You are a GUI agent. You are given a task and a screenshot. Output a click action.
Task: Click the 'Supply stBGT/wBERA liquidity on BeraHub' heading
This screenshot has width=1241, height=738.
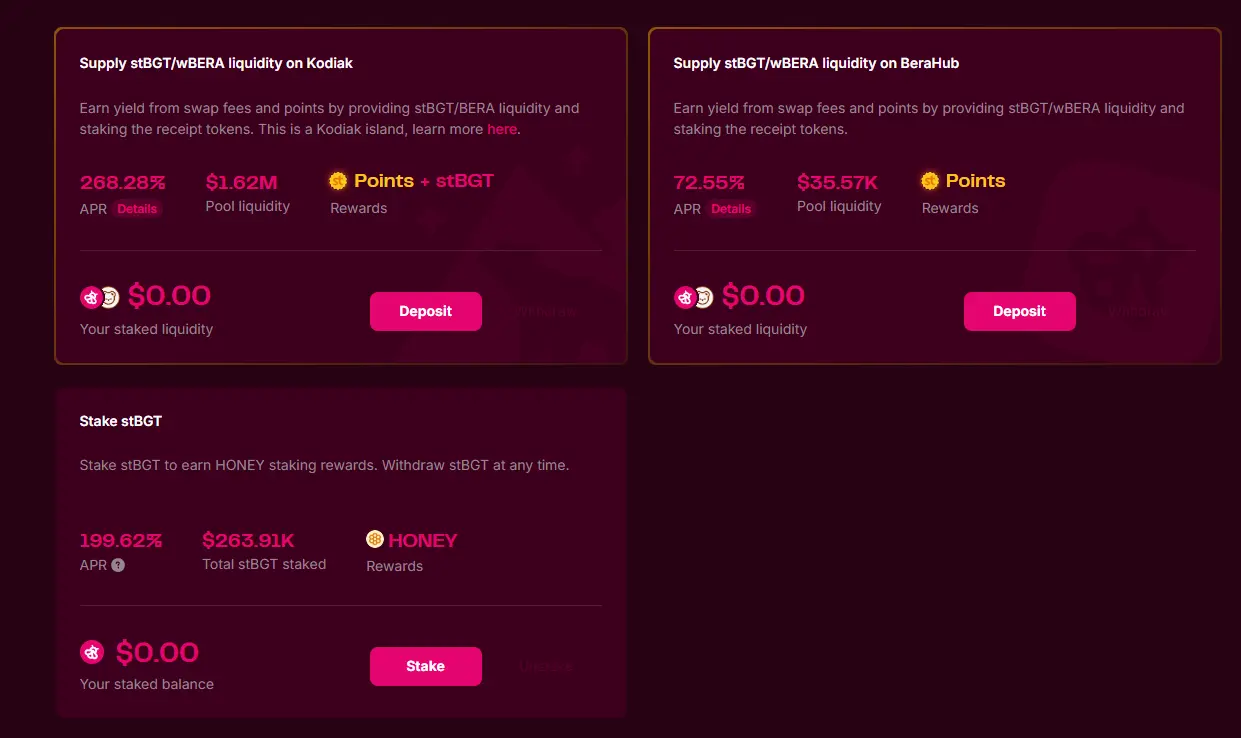pyautogui.click(x=816, y=63)
